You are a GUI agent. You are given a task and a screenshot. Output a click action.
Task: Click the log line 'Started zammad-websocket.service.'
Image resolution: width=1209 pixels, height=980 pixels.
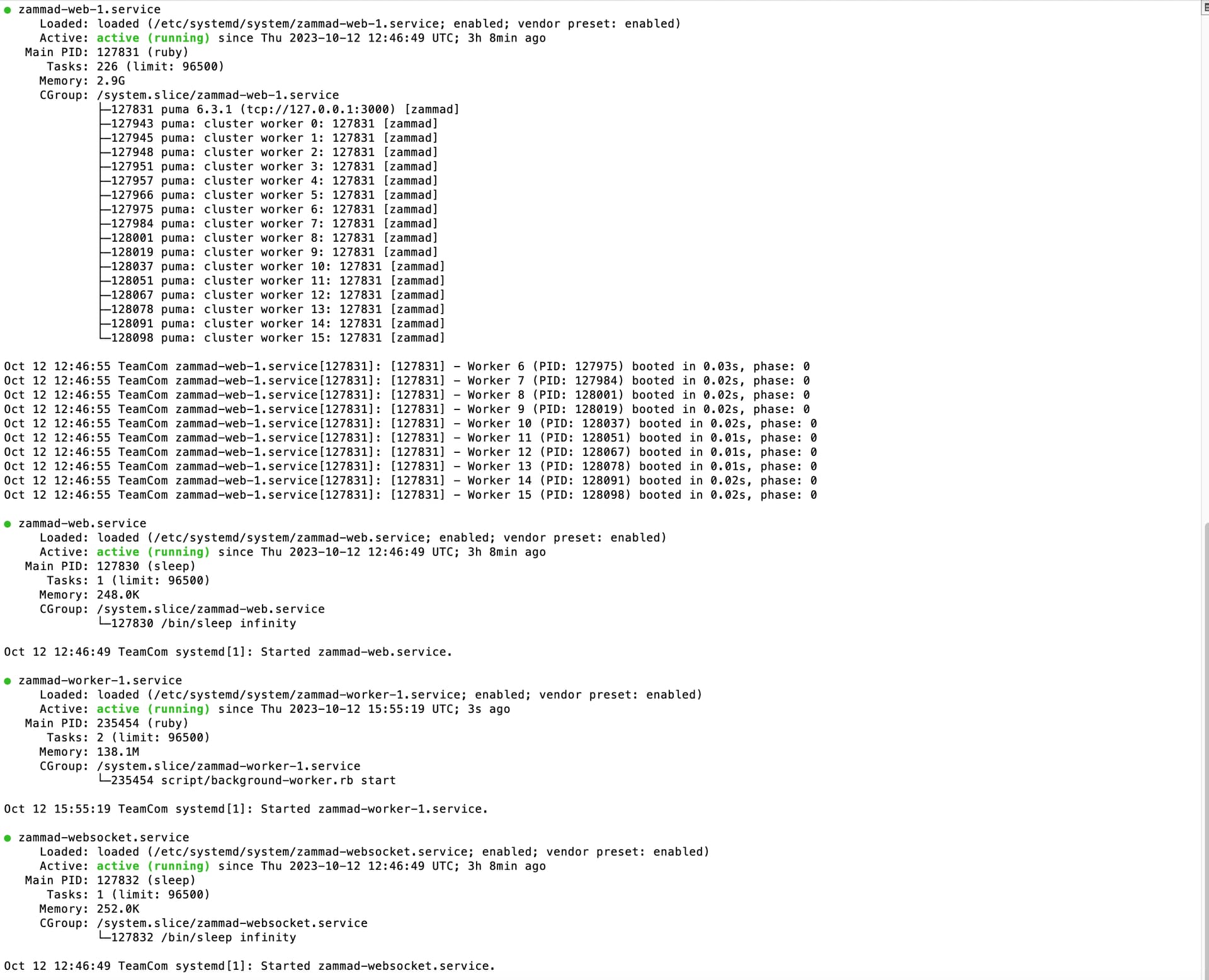pos(249,966)
